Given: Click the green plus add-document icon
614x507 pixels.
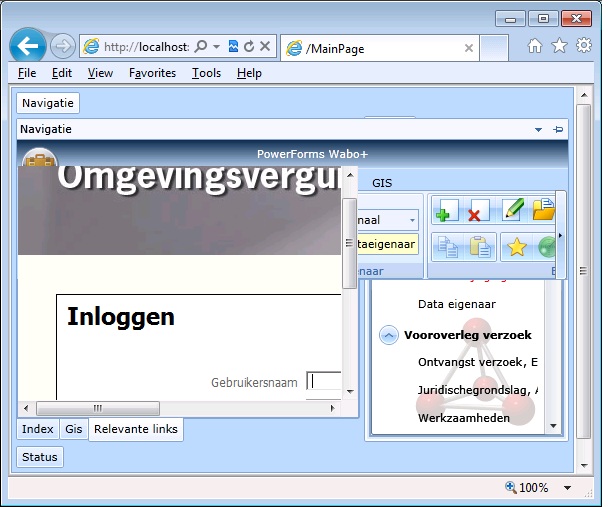Looking at the screenshot, I should (x=447, y=210).
